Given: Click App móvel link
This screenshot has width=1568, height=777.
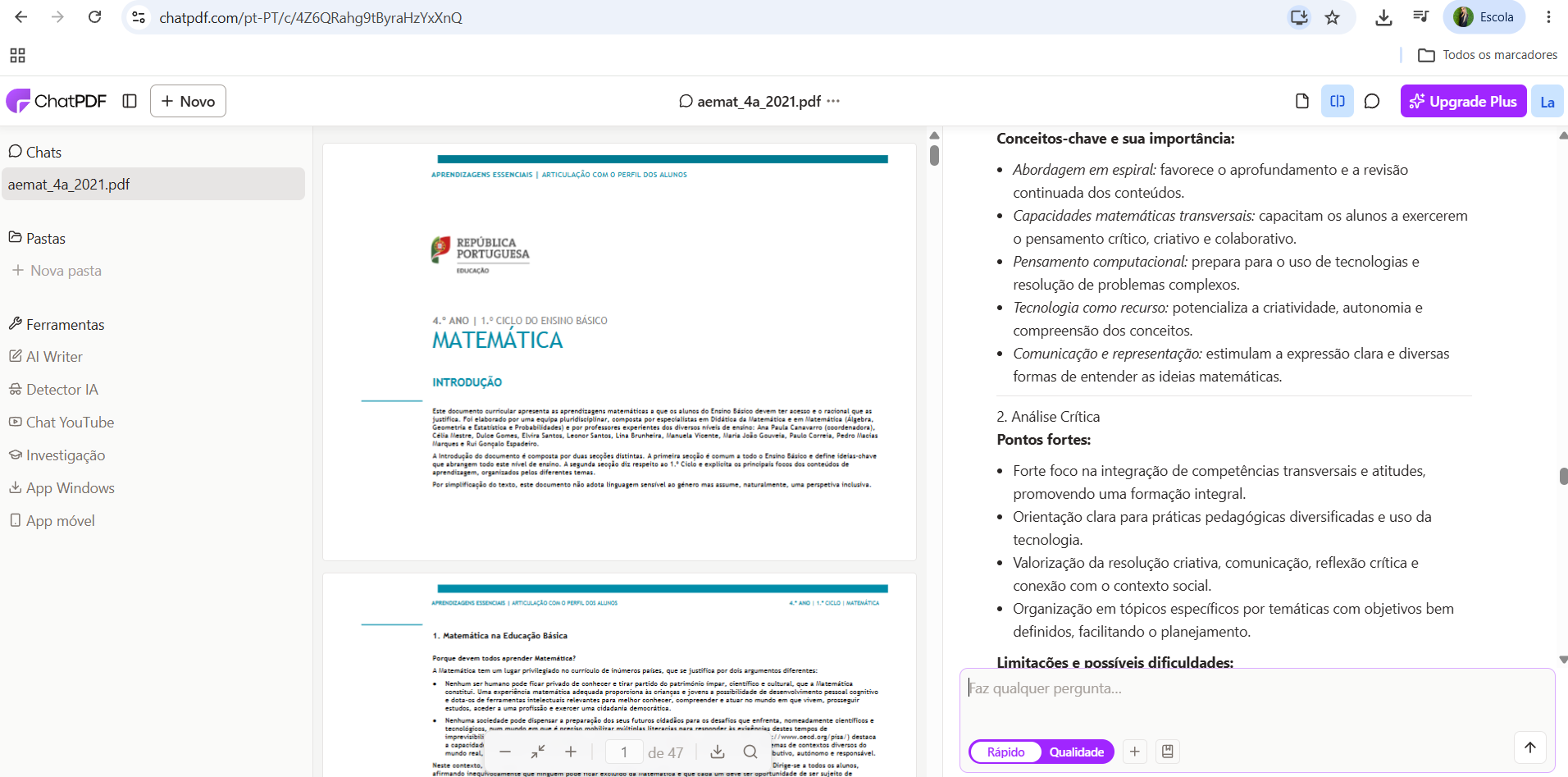Looking at the screenshot, I should point(52,521).
